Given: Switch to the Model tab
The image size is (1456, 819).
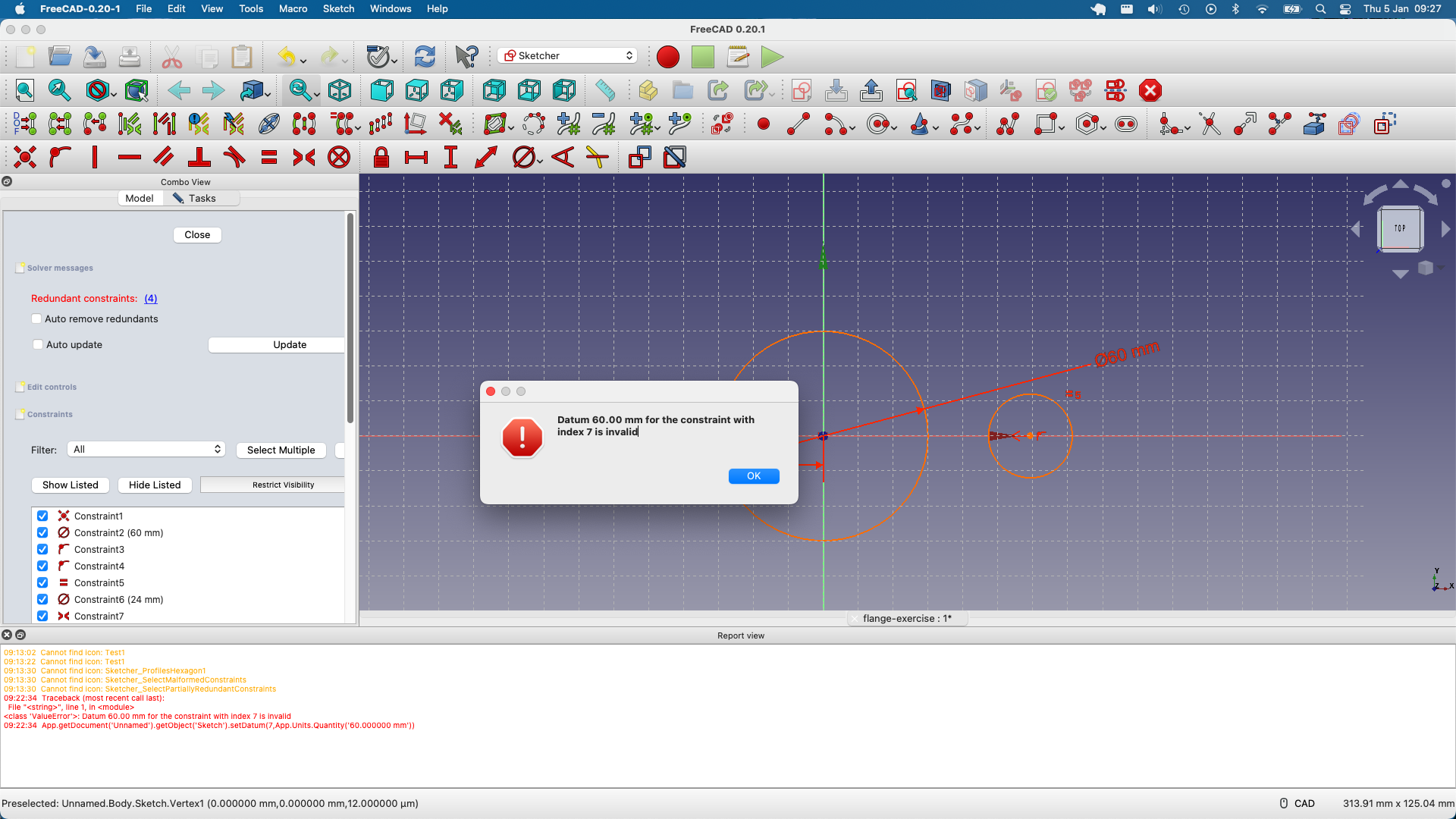Looking at the screenshot, I should [140, 198].
